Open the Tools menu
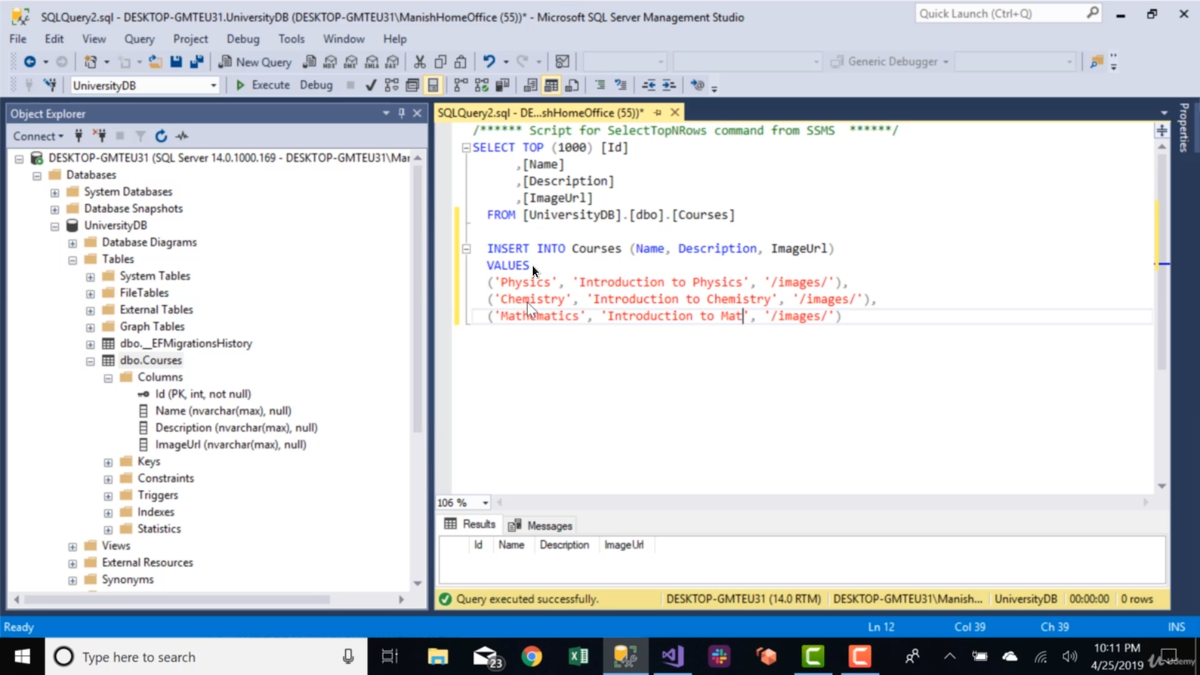 (x=291, y=39)
